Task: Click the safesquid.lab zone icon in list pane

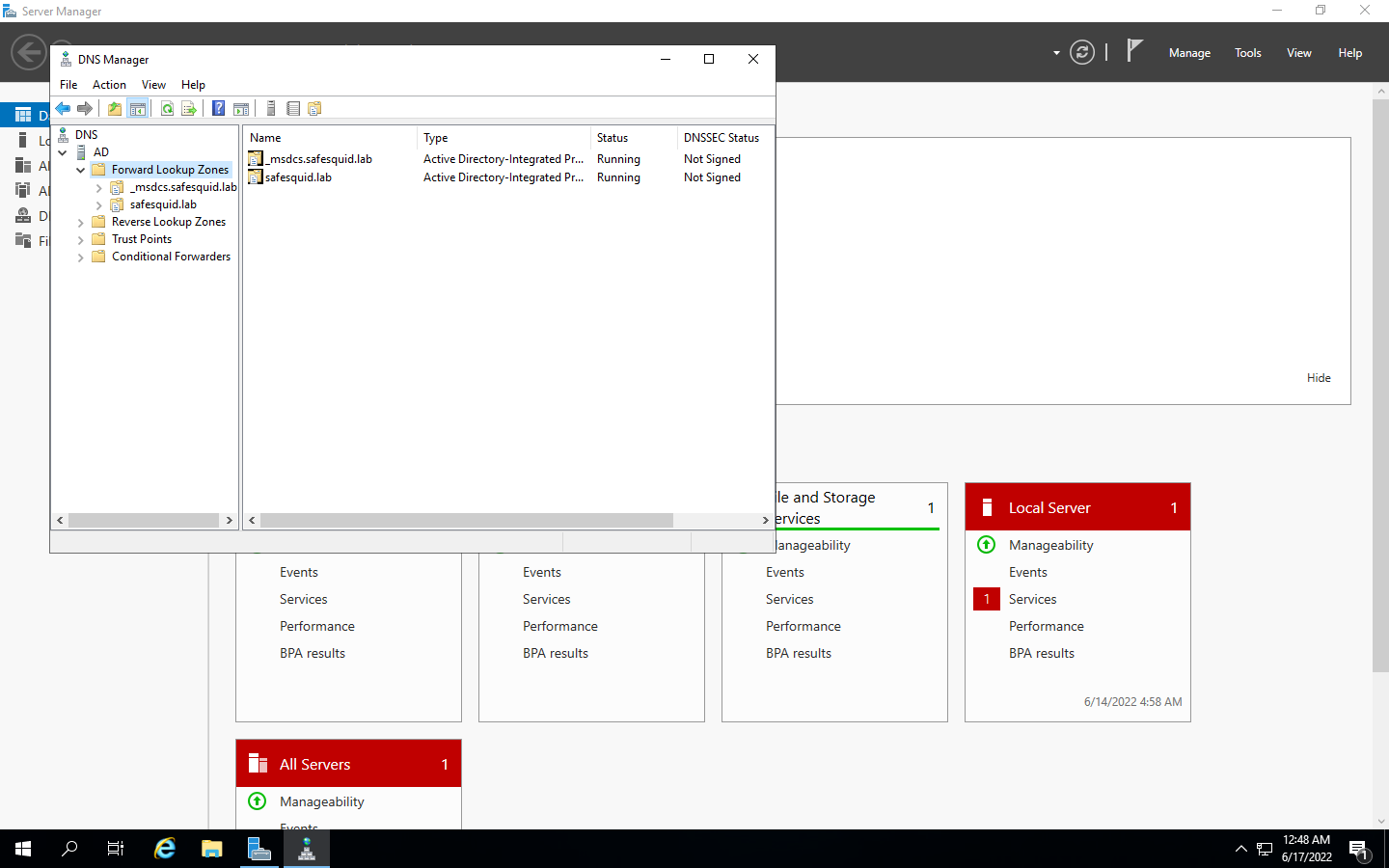Action: pos(256,176)
